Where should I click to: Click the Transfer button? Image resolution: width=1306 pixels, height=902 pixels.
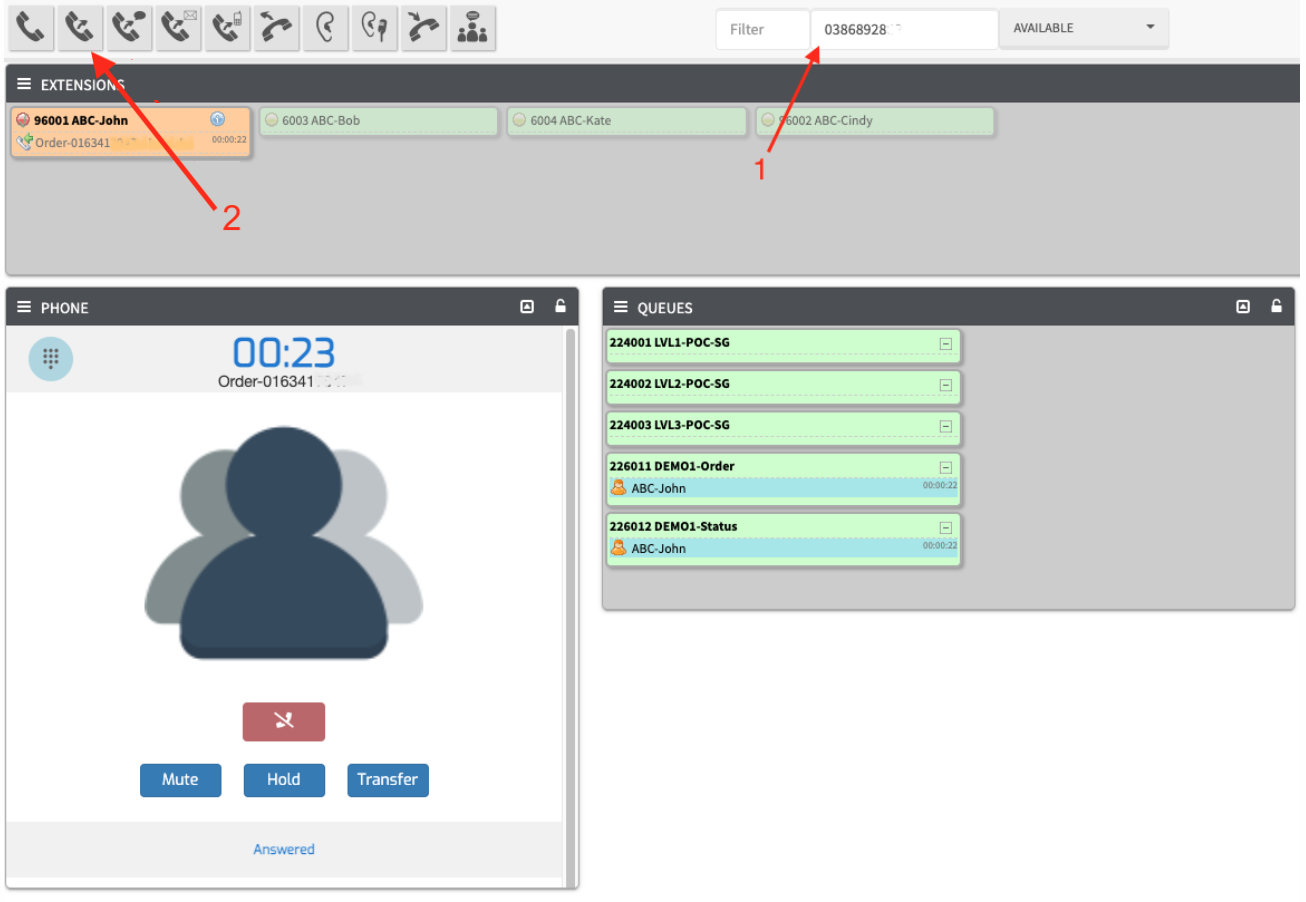pyautogui.click(x=388, y=780)
